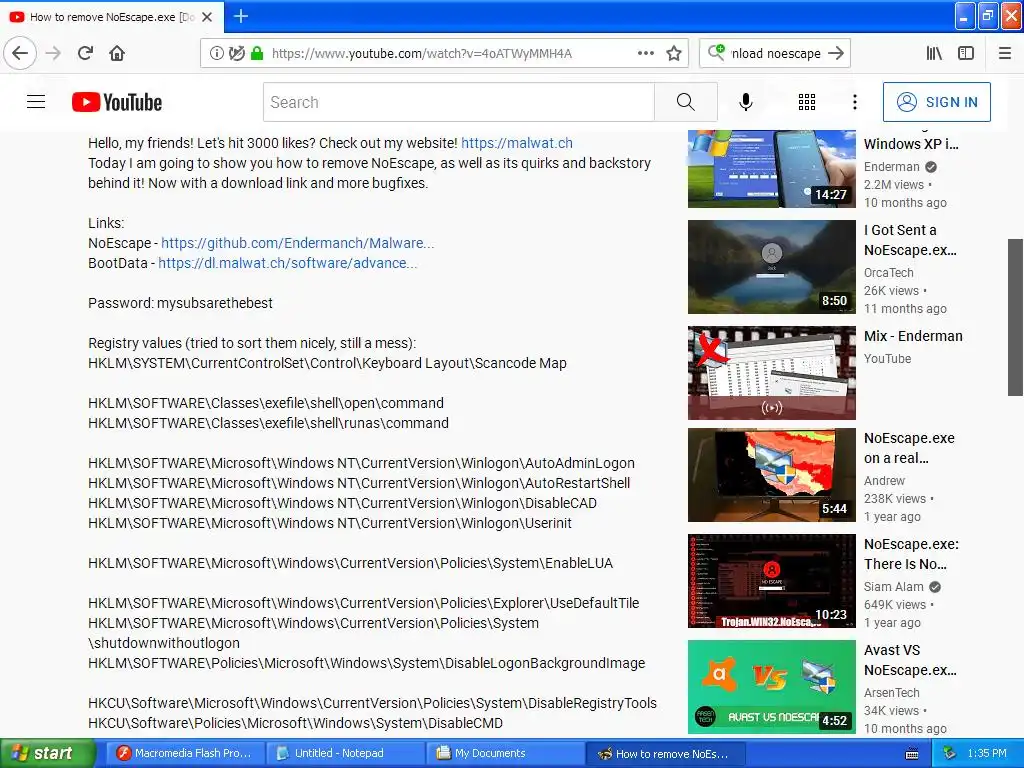Open the malwat.ch website link

(517, 143)
